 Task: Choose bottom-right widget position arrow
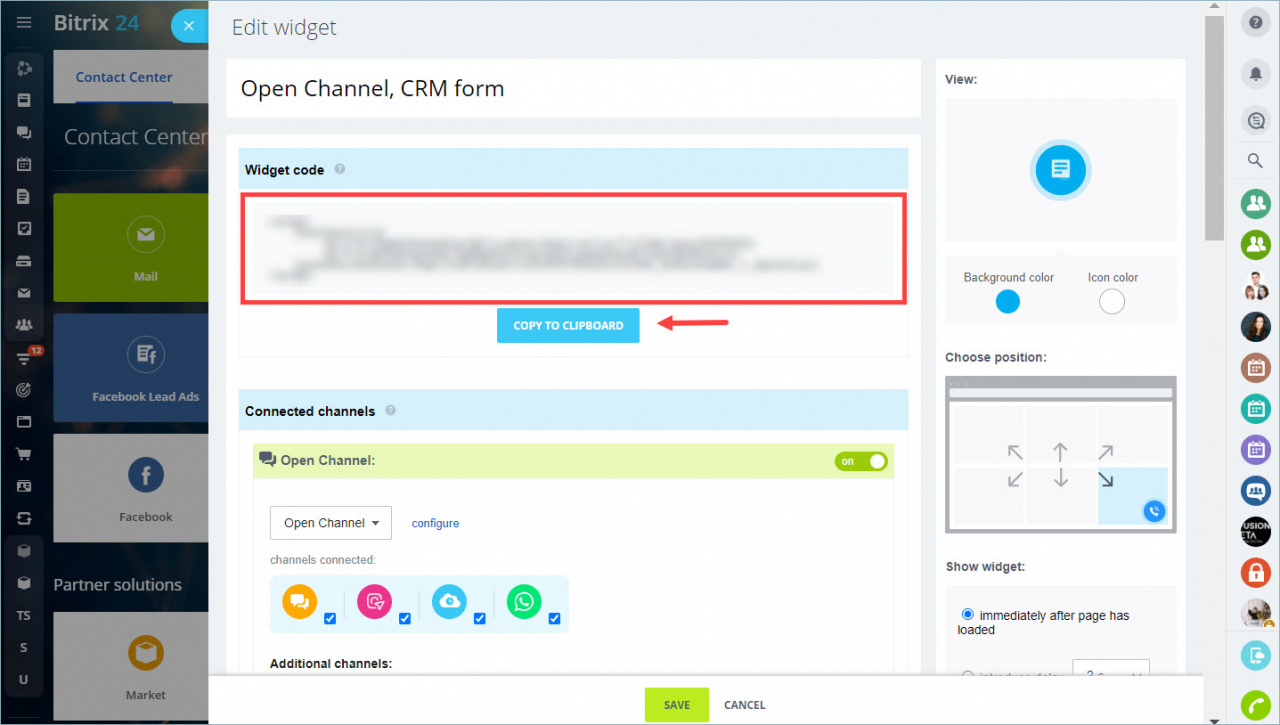(x=1106, y=480)
